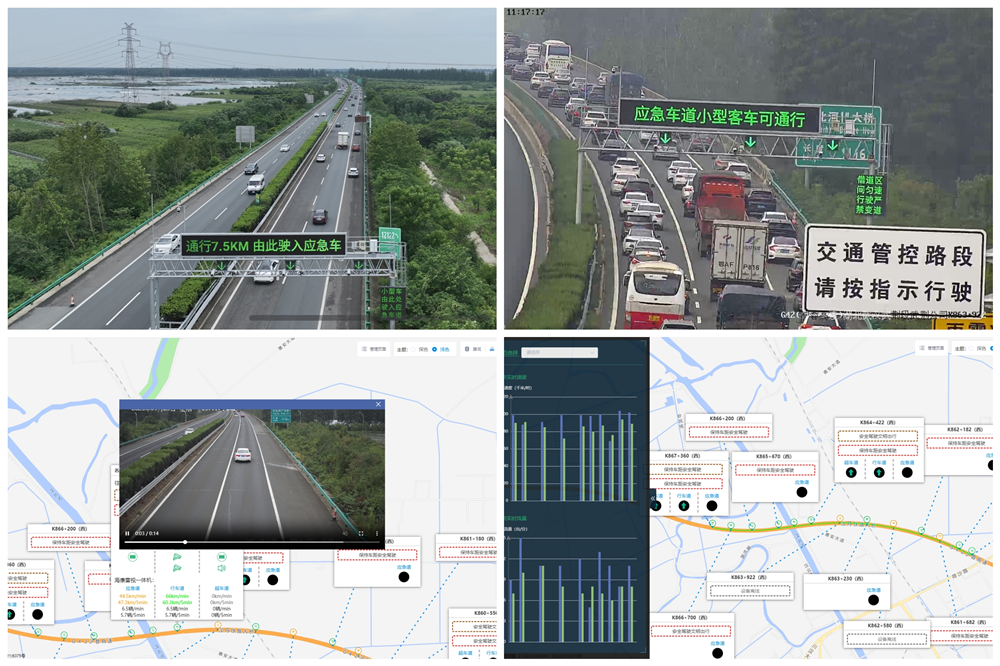Click left green sign-board device icon
Screen dimensions: 1000x666
132,556
